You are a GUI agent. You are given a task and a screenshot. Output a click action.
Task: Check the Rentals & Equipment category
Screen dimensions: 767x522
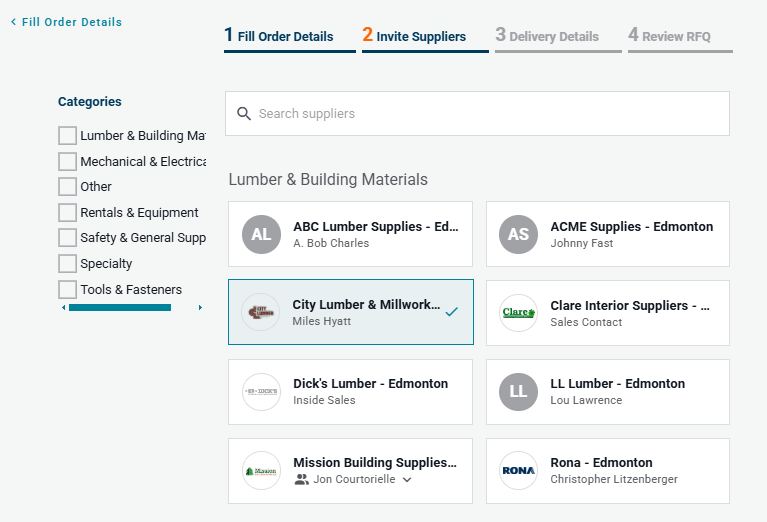coord(68,212)
